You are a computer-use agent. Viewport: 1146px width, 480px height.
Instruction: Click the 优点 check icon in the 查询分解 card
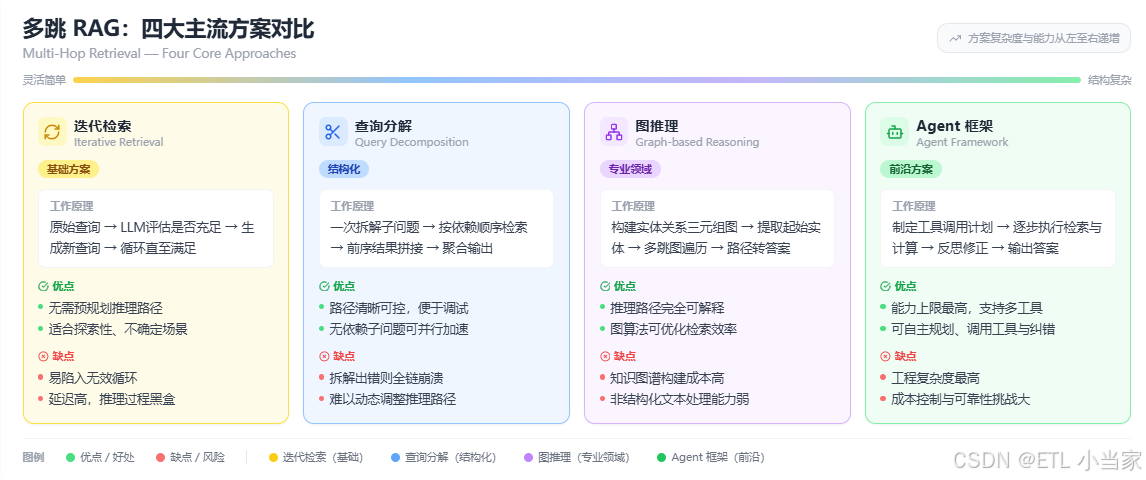pyautogui.click(x=324, y=286)
